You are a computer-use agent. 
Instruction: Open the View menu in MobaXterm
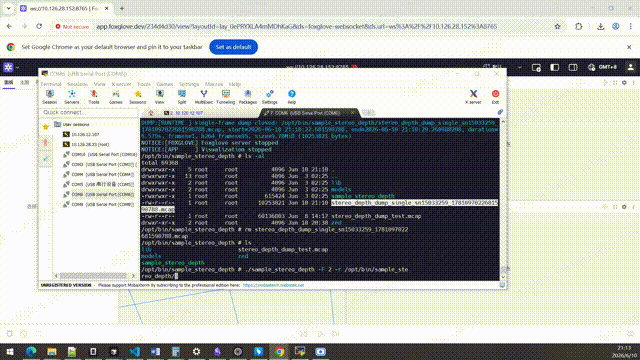(x=100, y=84)
